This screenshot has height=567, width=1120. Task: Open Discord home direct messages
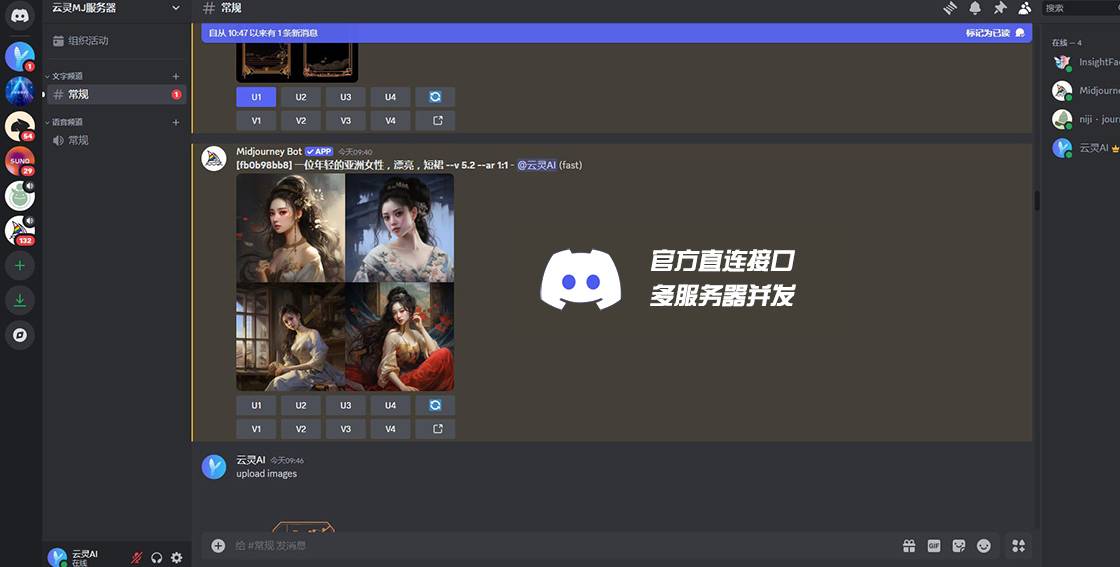coord(20,16)
